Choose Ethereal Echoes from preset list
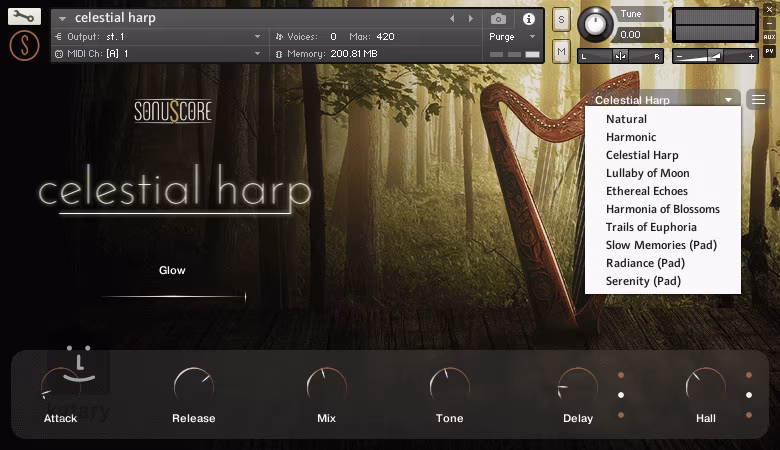This screenshot has width=780, height=450. coord(646,191)
